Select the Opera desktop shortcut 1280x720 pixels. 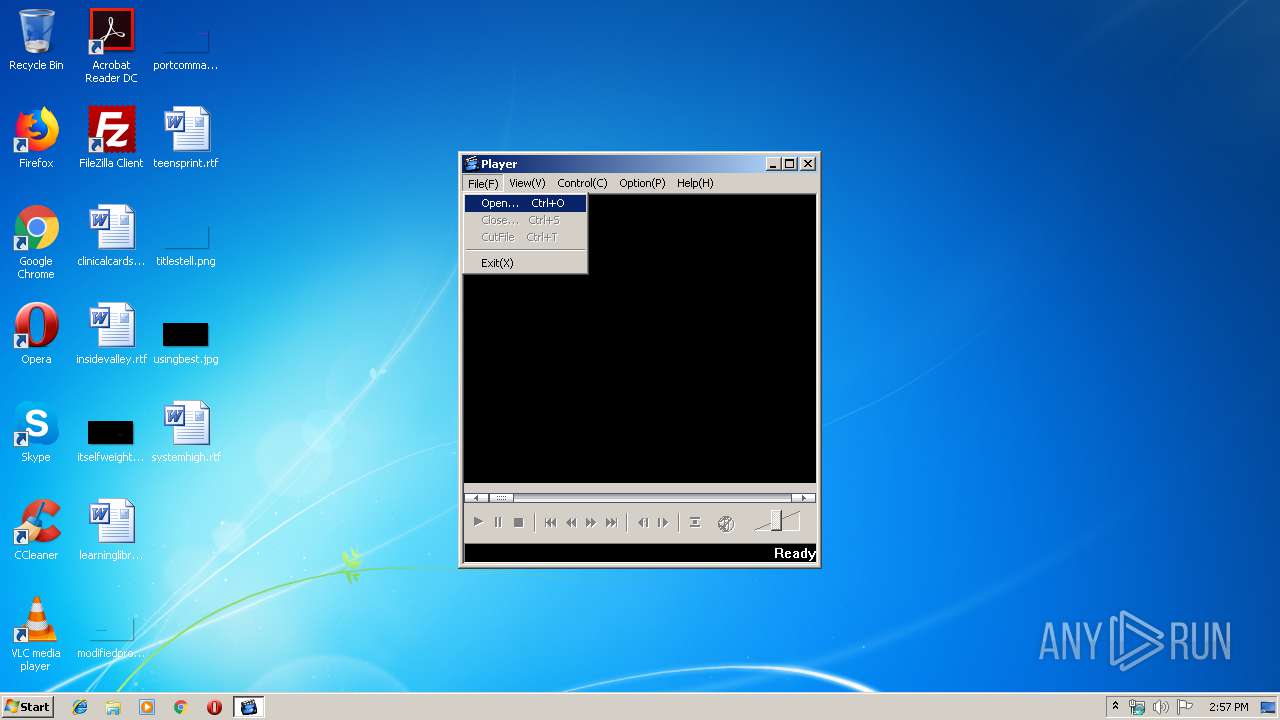pos(36,334)
